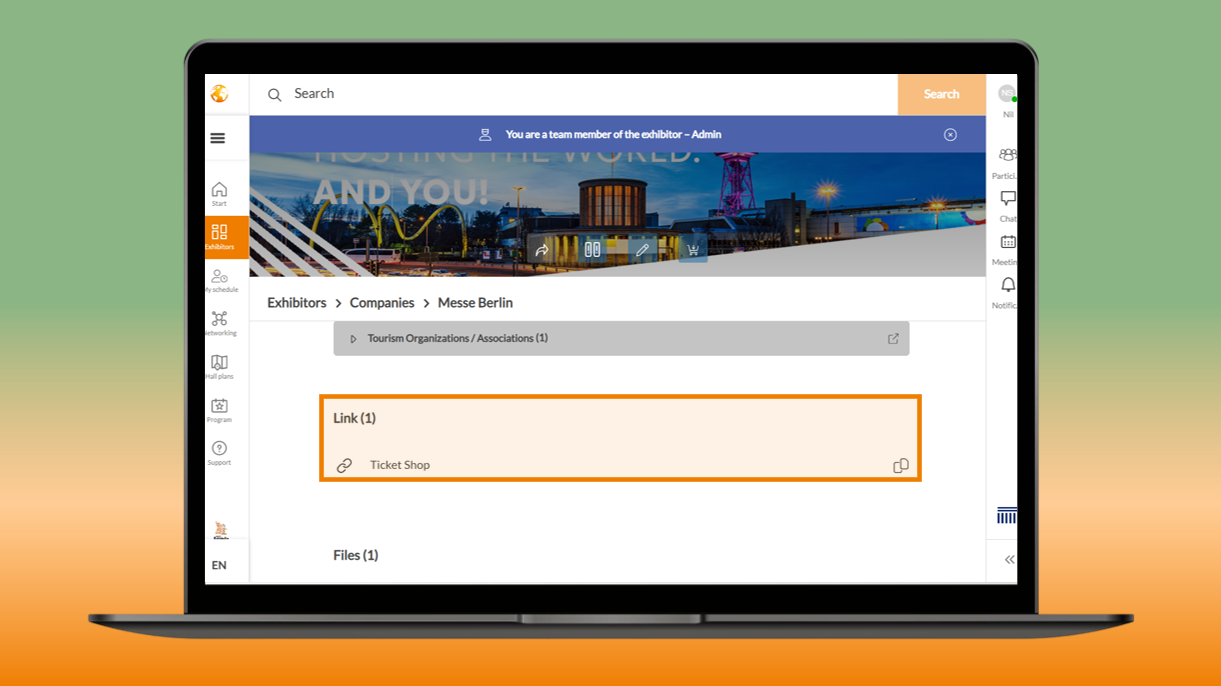Click the blue Messe Berlin logo in right panel
This screenshot has width=1221, height=686.
click(1007, 516)
